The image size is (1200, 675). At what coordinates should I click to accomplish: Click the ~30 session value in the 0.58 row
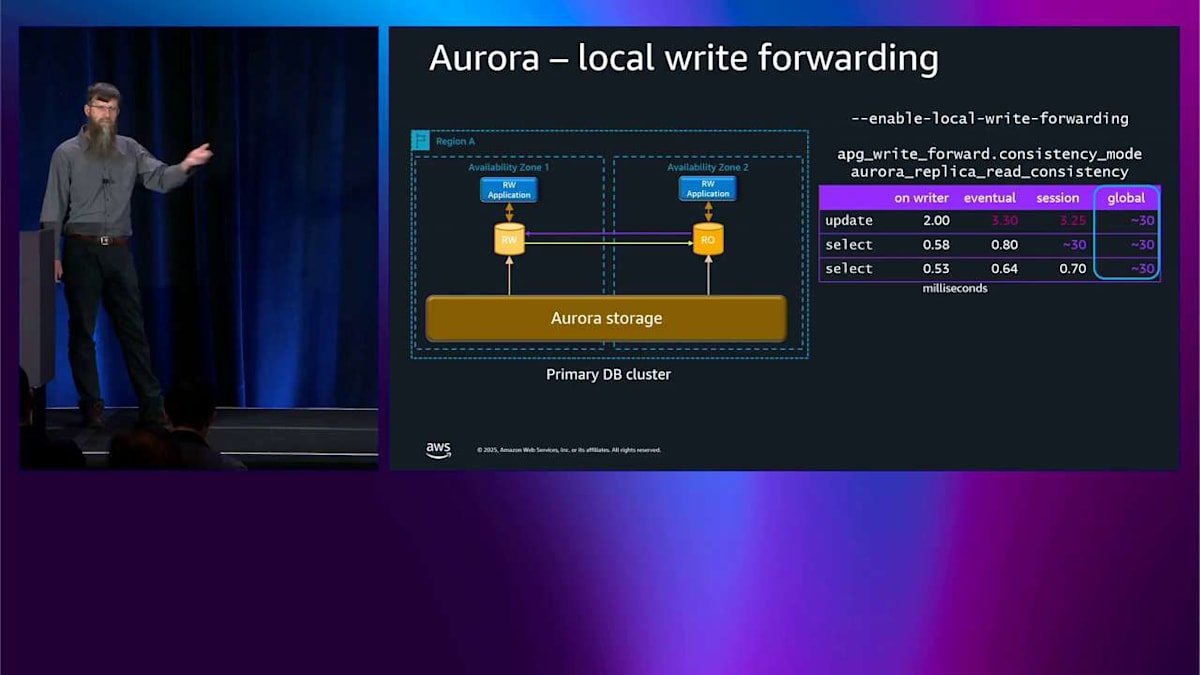(x=1074, y=244)
